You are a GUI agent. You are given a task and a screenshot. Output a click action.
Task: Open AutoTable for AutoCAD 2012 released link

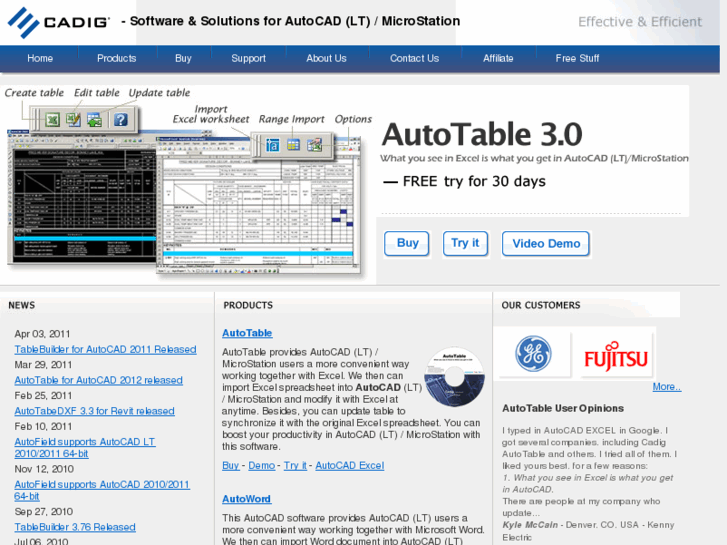(x=98, y=380)
